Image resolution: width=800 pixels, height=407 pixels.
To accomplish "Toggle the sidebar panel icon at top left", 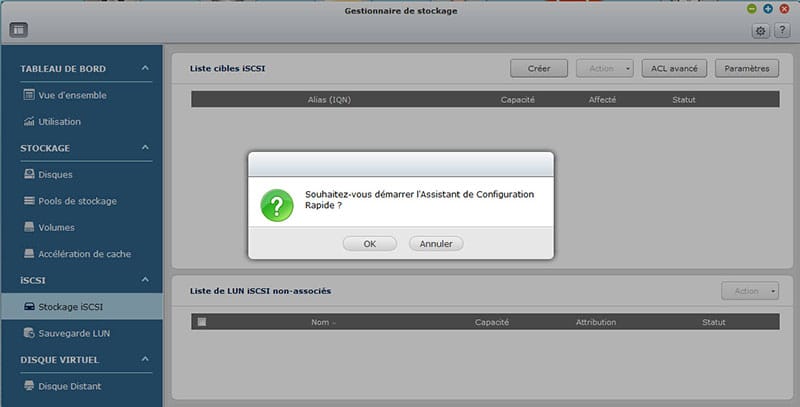I will (18, 30).
